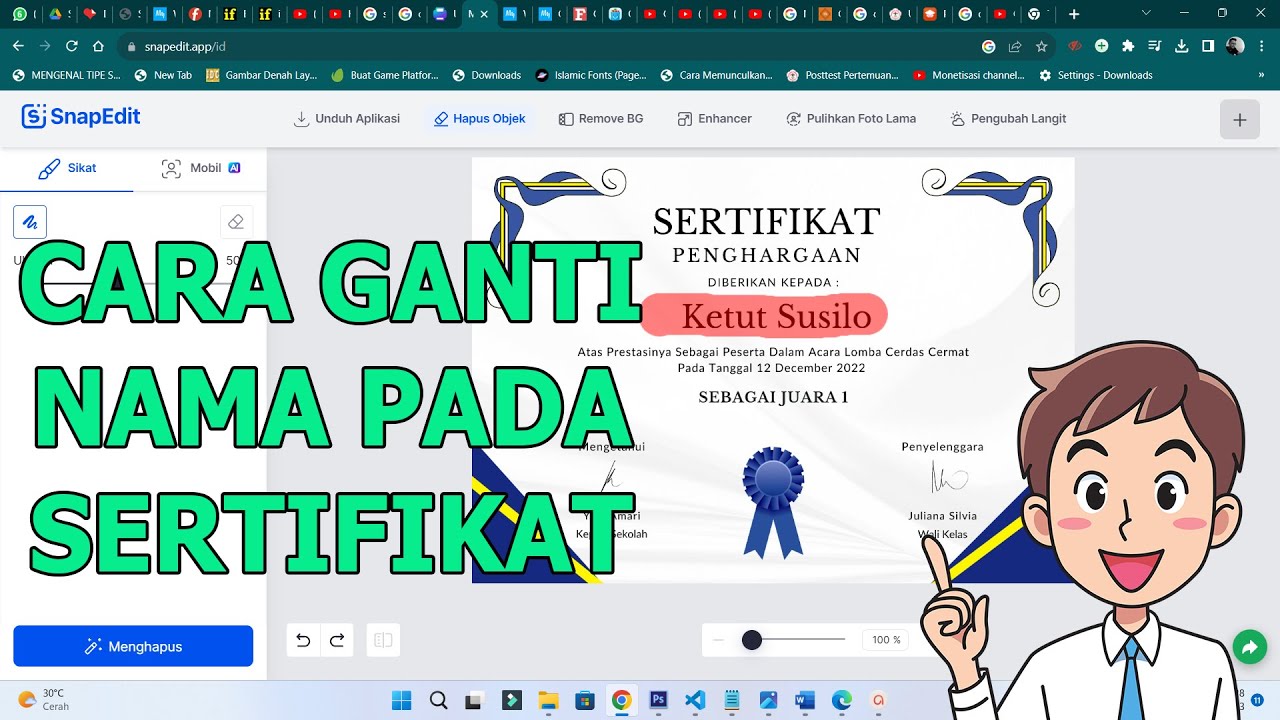1280x720 pixels.
Task: Undo the last brush stroke
Action: pyautogui.click(x=304, y=640)
